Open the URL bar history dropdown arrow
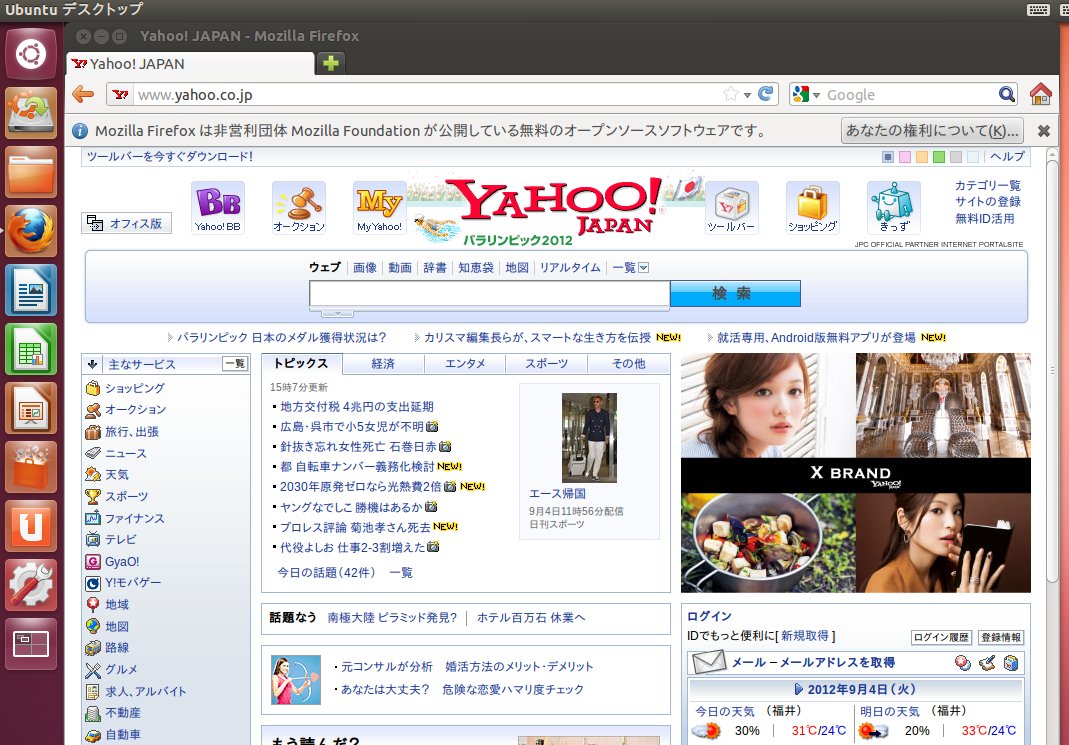The width and height of the screenshot is (1069, 745). [747, 95]
